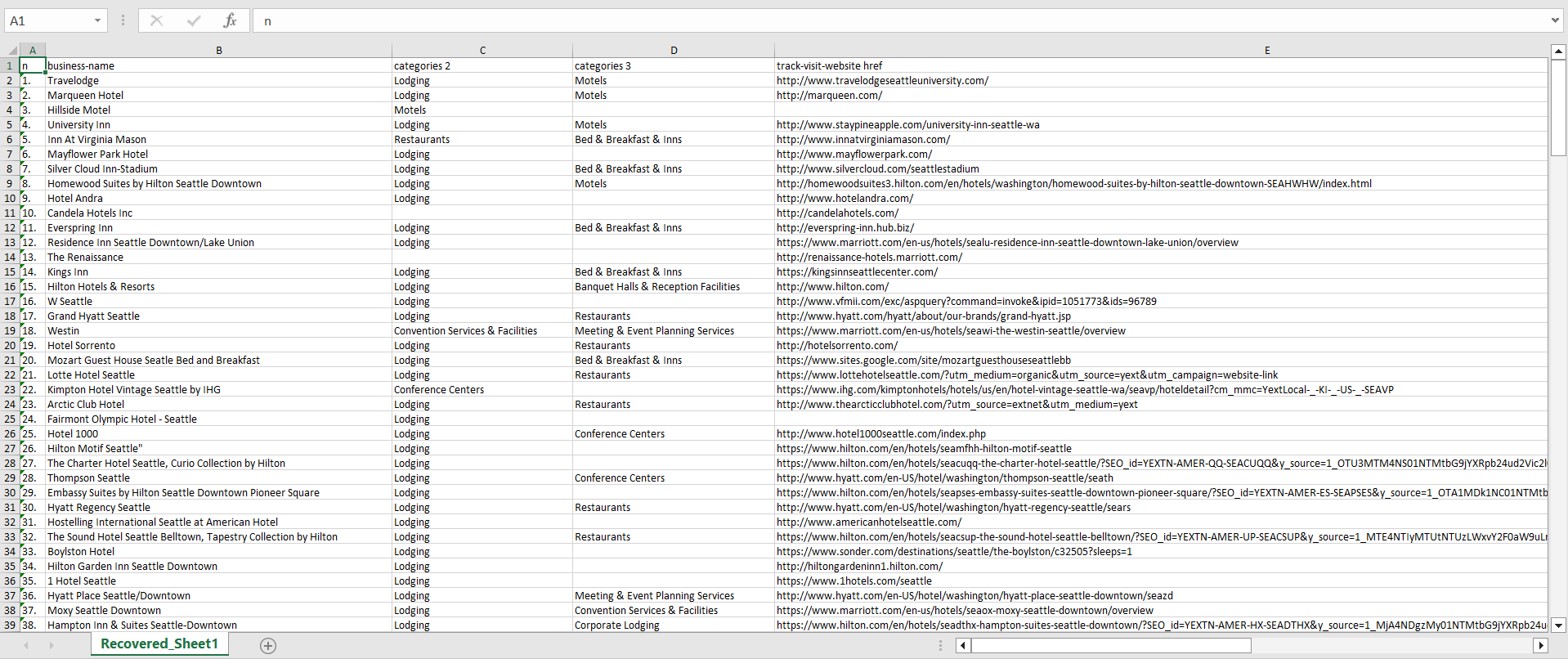
Task: Open the Name Box dropdown arrow
Action: [97, 20]
